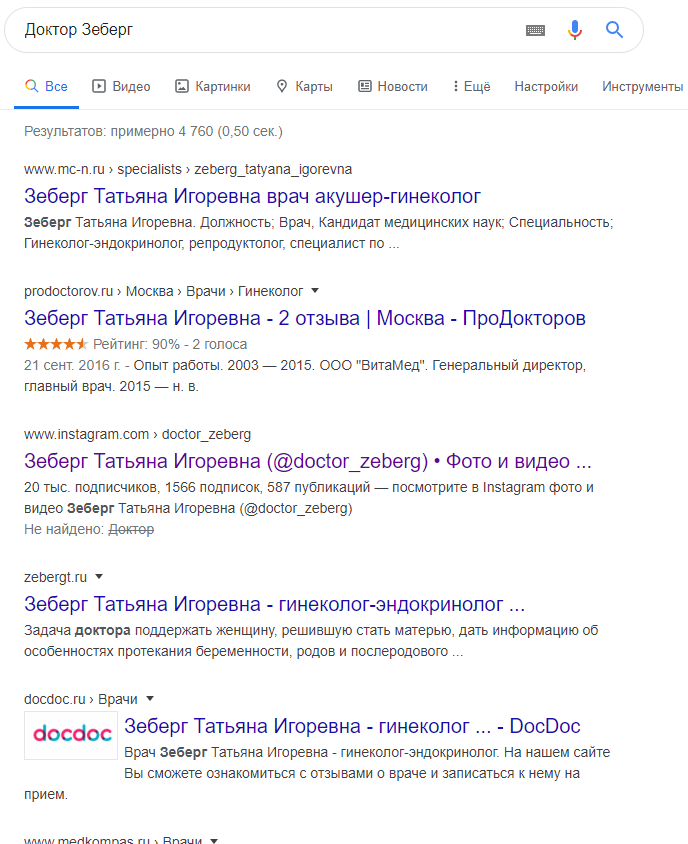Open Настройки search settings
Viewport: 688px width, 844px height.
click(x=546, y=86)
